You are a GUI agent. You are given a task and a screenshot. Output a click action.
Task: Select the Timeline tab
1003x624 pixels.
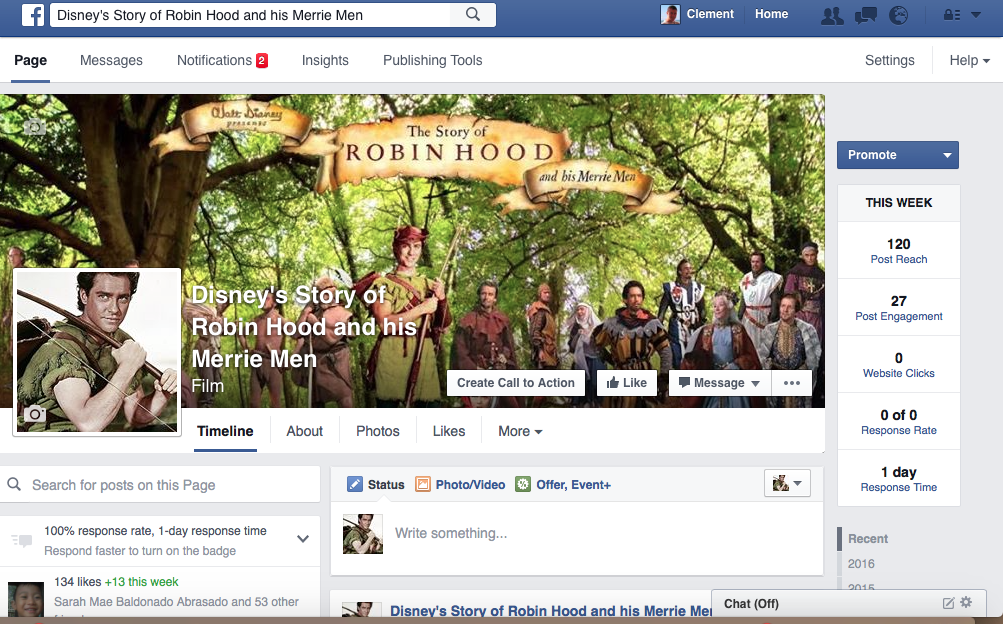pyautogui.click(x=225, y=432)
